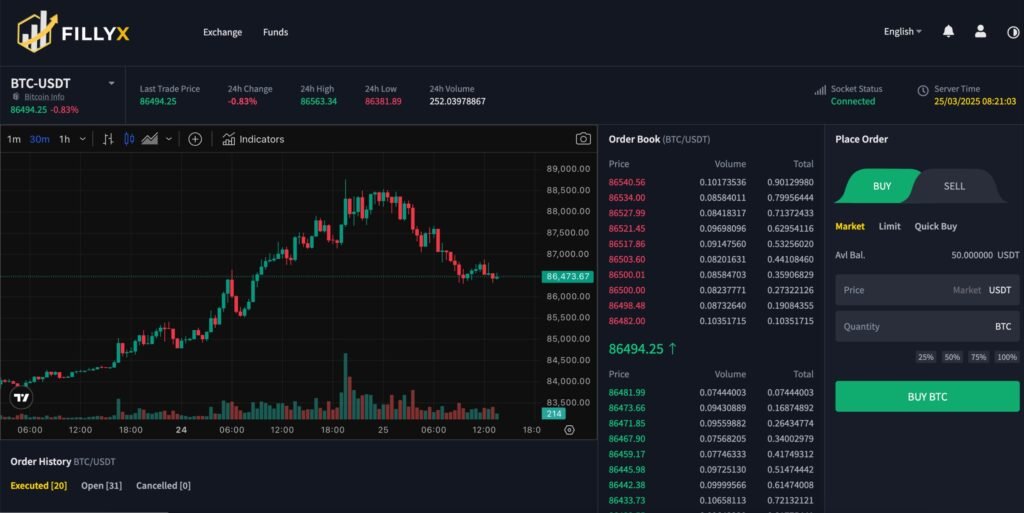This screenshot has height=513, width=1024.
Task: Open the Funds page link
Action: [x=275, y=32]
